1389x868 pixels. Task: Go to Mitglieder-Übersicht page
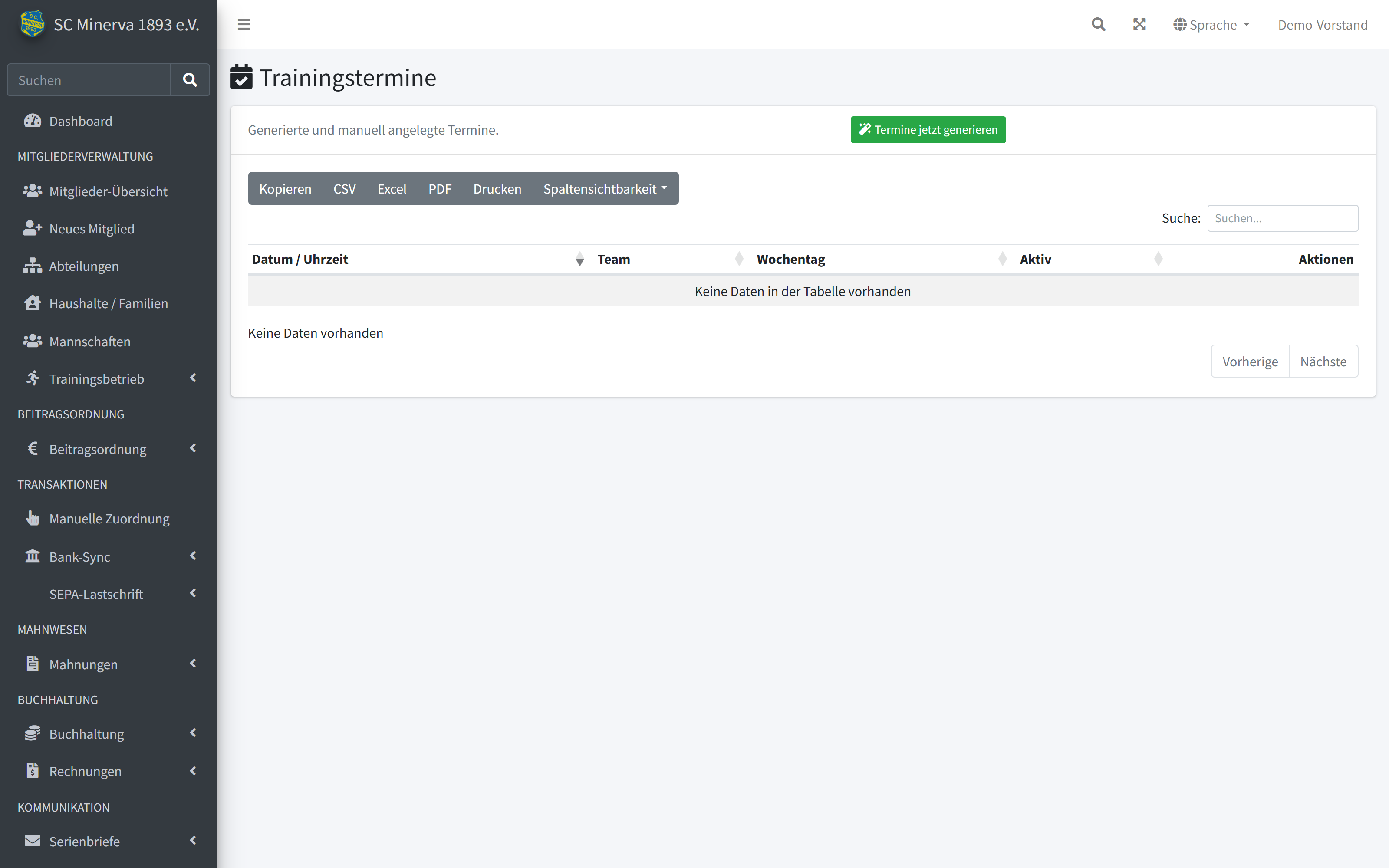(109, 191)
